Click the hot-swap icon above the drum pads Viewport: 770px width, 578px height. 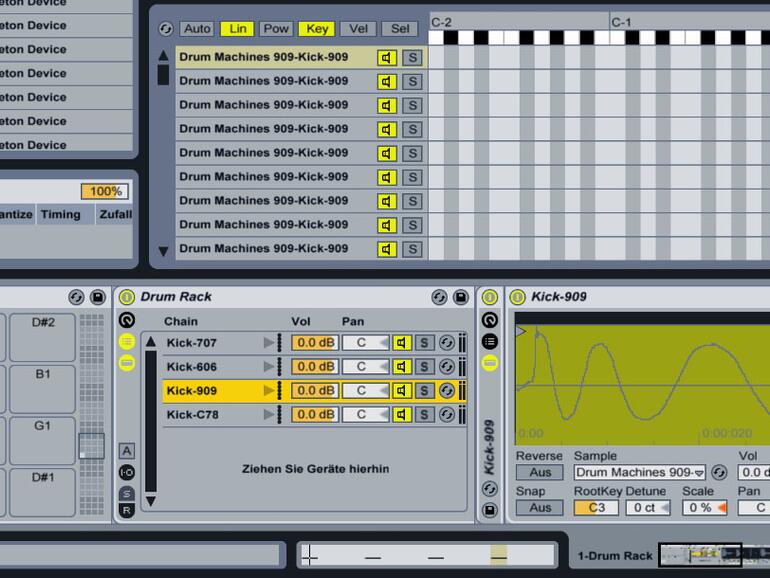click(76, 297)
